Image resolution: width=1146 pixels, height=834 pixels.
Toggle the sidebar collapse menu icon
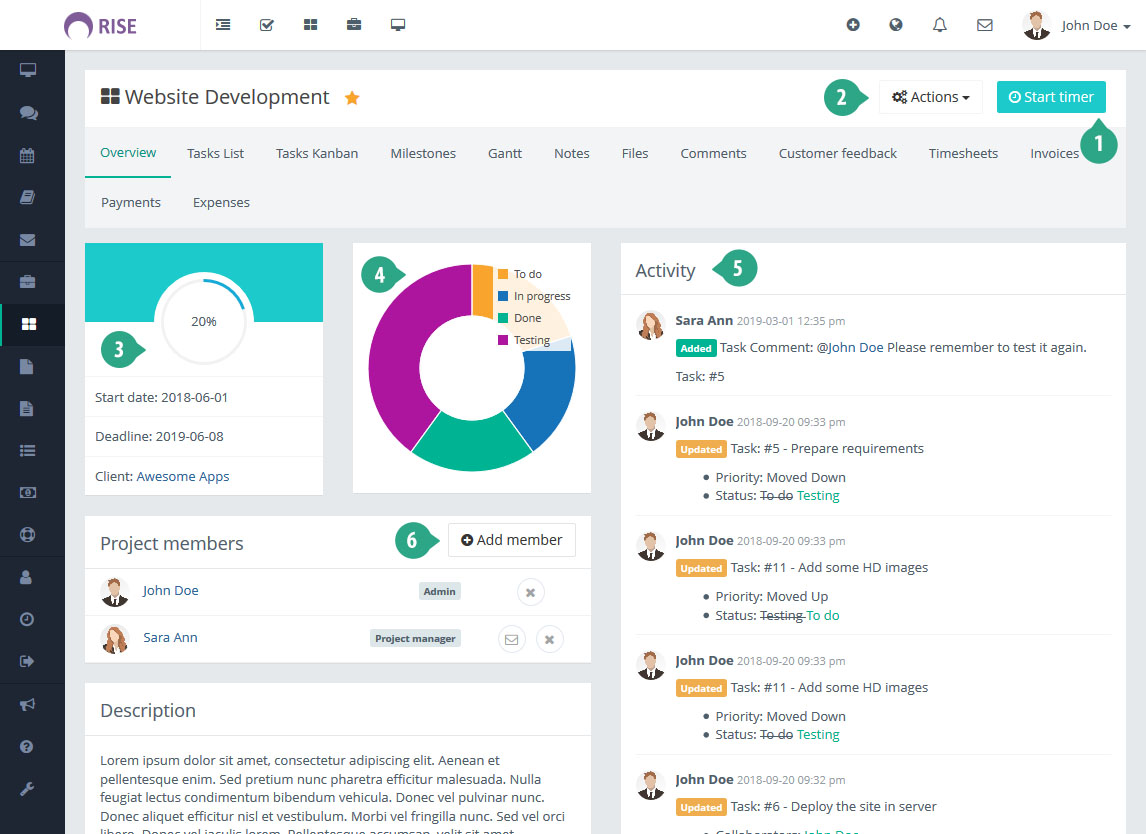click(223, 25)
